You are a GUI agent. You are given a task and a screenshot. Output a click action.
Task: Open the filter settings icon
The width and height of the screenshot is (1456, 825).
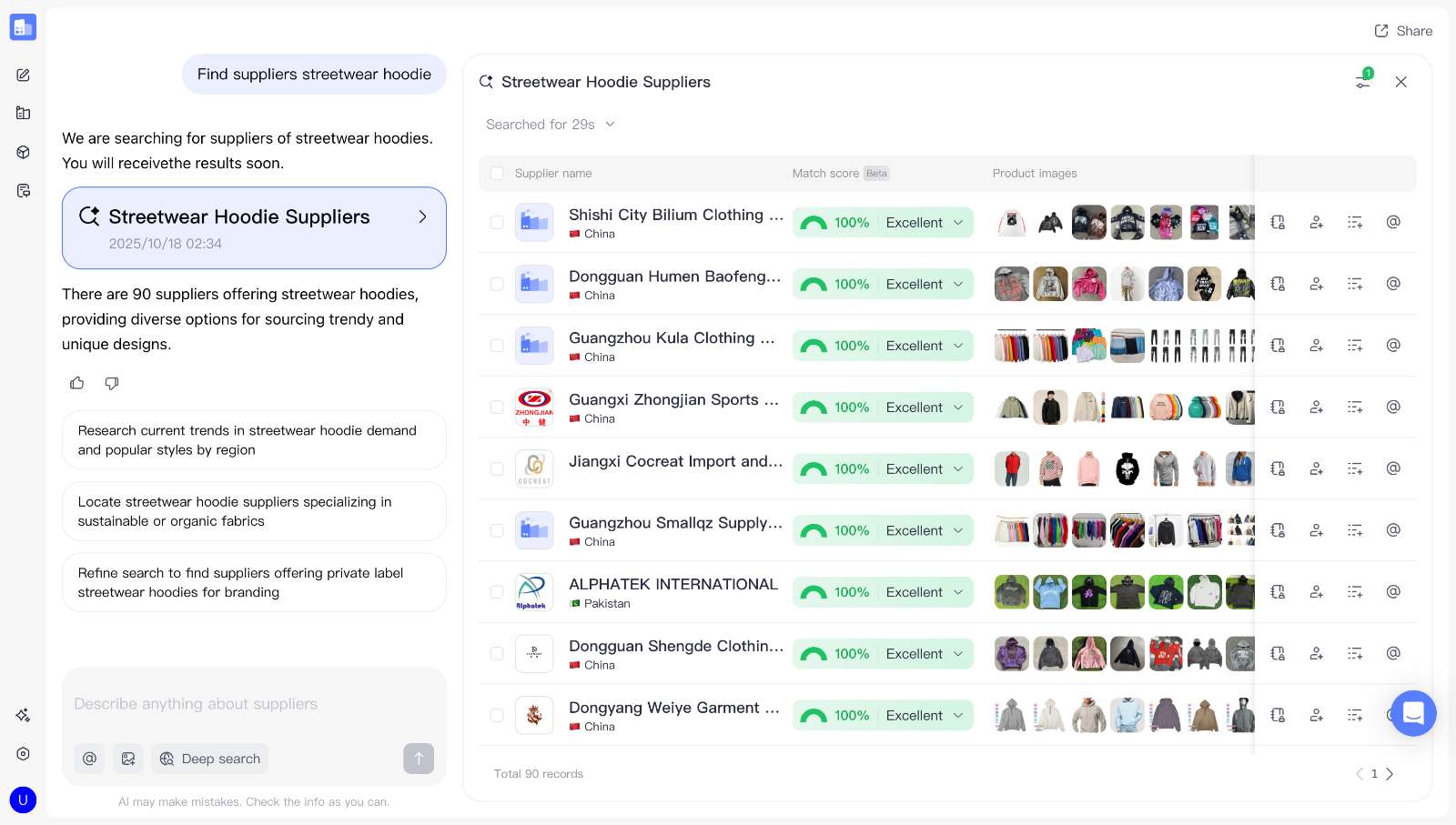(x=1362, y=82)
